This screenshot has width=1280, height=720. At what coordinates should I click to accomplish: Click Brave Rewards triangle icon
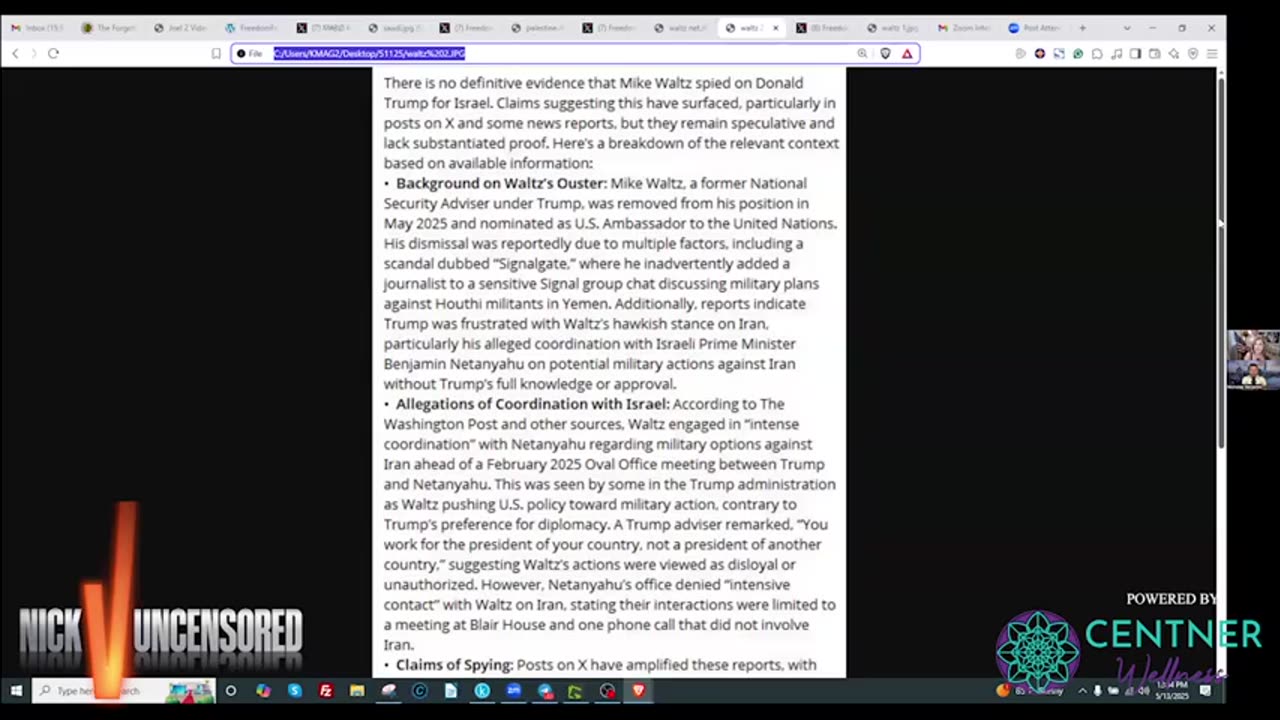pyautogui.click(x=907, y=53)
